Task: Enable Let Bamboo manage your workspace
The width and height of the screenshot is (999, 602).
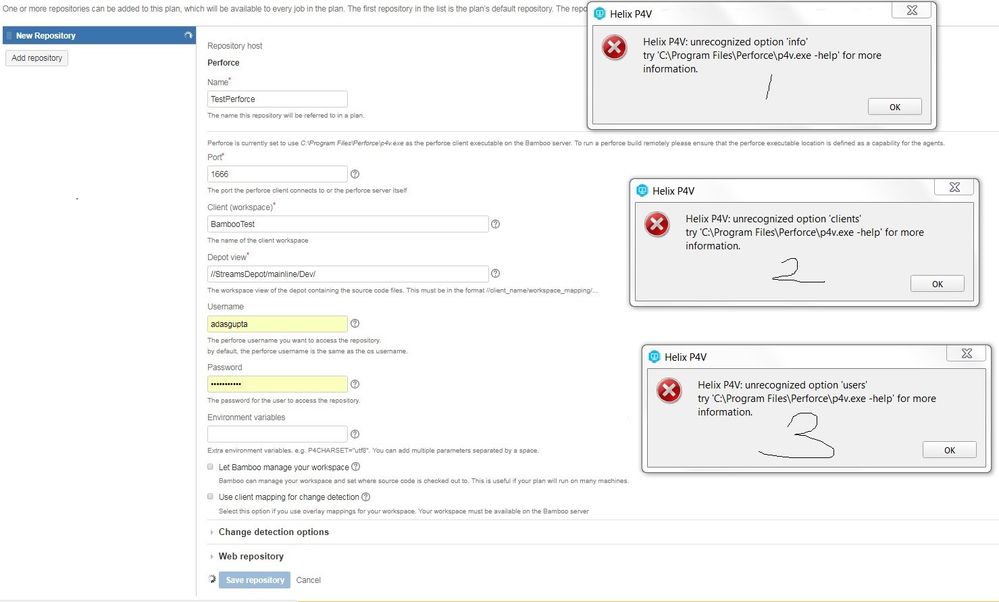Action: coord(210,466)
